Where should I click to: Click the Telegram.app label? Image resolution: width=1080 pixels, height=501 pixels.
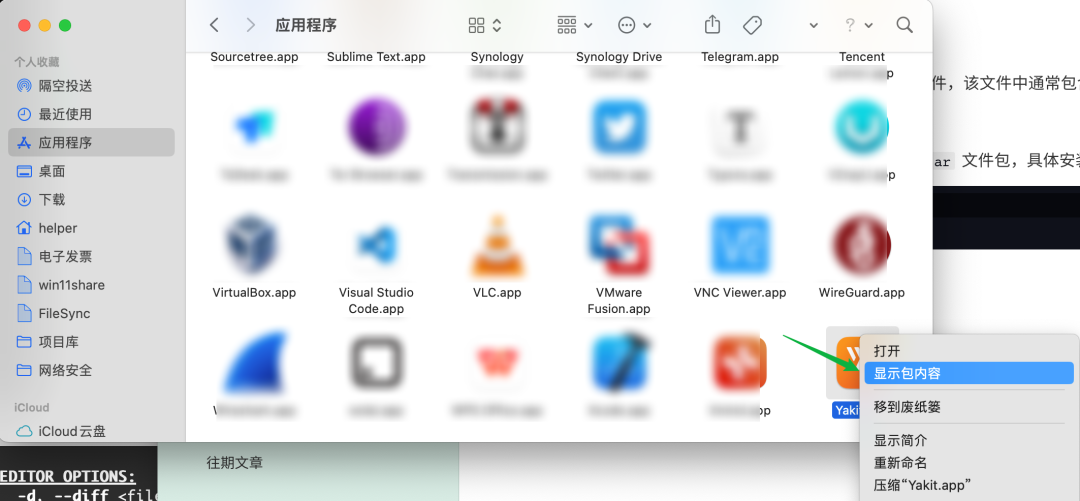[740, 57]
